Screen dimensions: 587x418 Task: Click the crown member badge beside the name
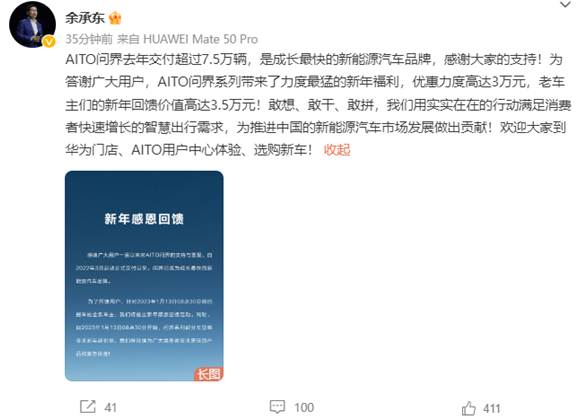(x=115, y=18)
